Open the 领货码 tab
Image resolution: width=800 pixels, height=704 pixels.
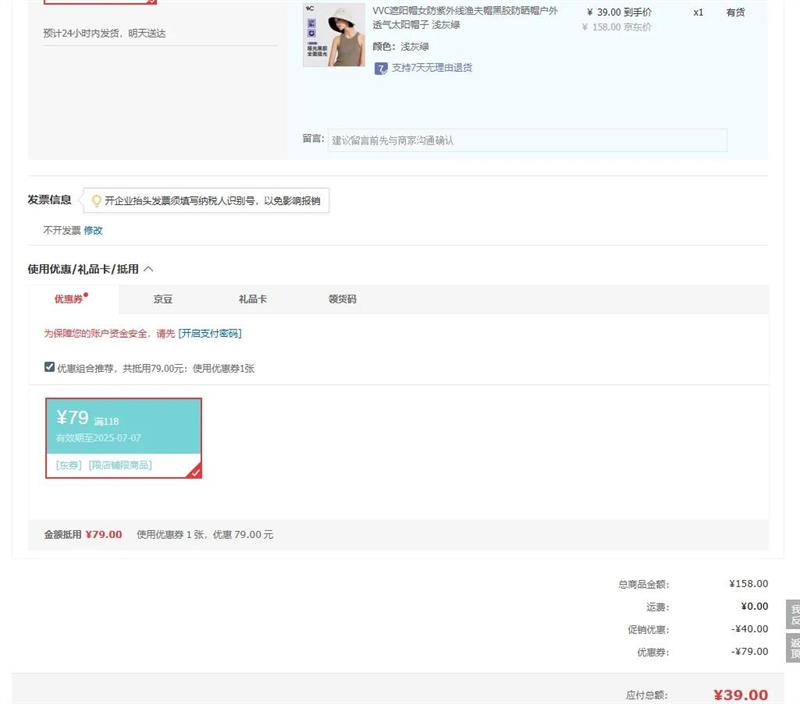[342, 299]
